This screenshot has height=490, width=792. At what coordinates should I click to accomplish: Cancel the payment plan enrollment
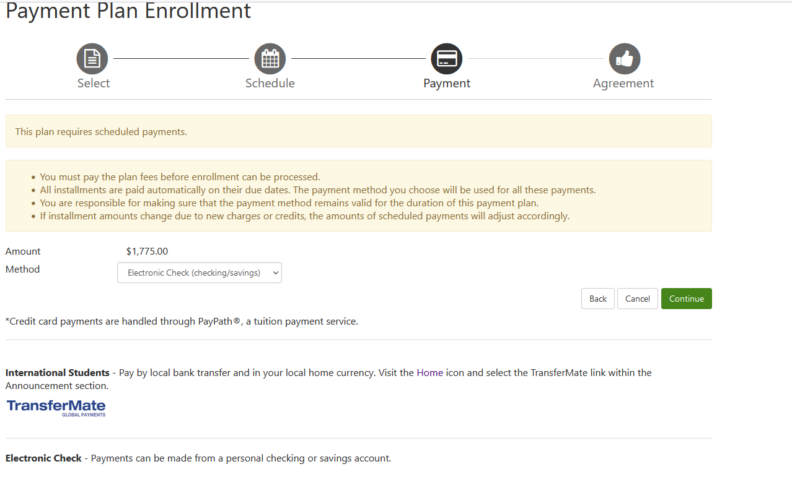point(637,298)
